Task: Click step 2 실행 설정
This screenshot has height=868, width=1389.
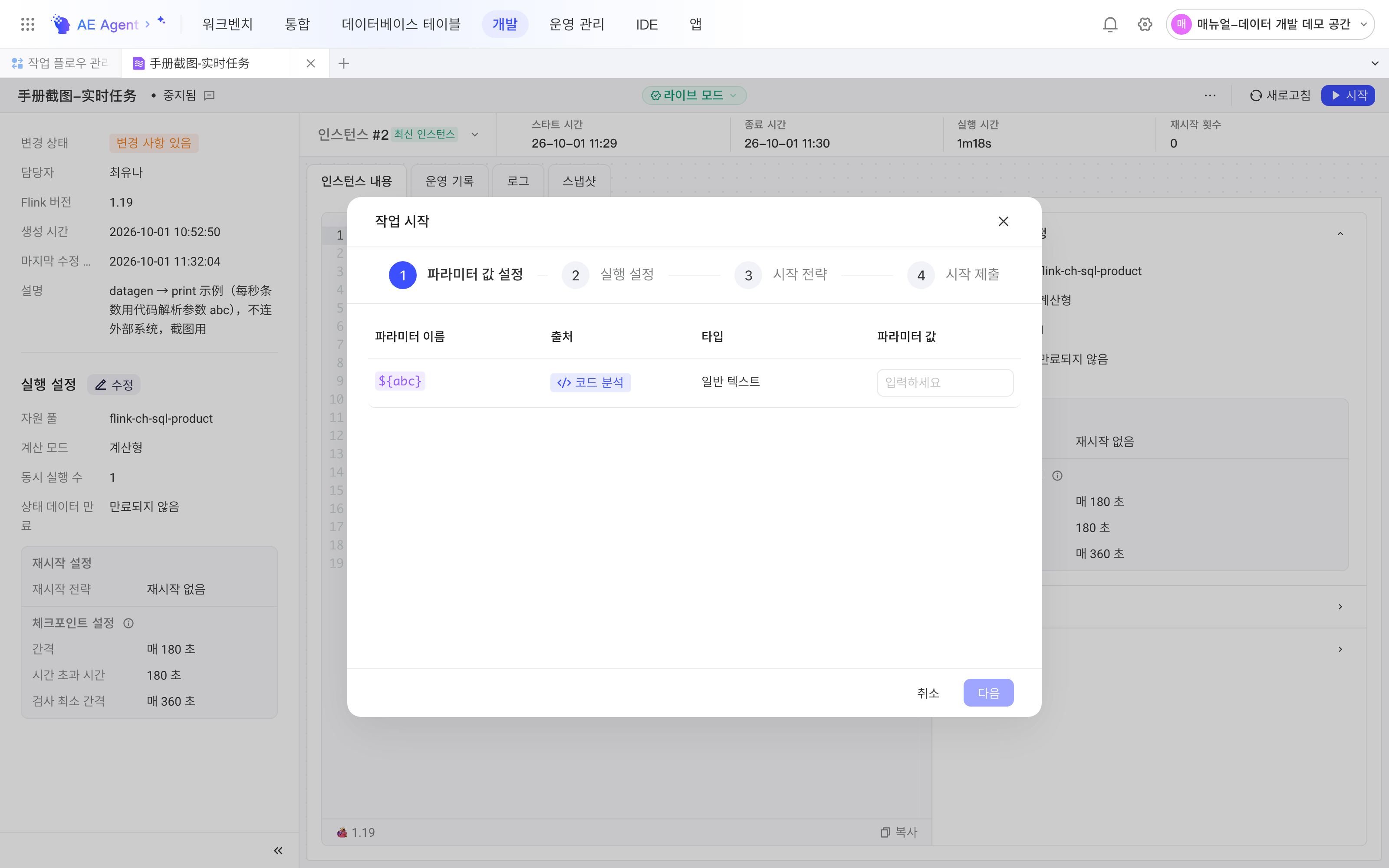Action: 609,275
